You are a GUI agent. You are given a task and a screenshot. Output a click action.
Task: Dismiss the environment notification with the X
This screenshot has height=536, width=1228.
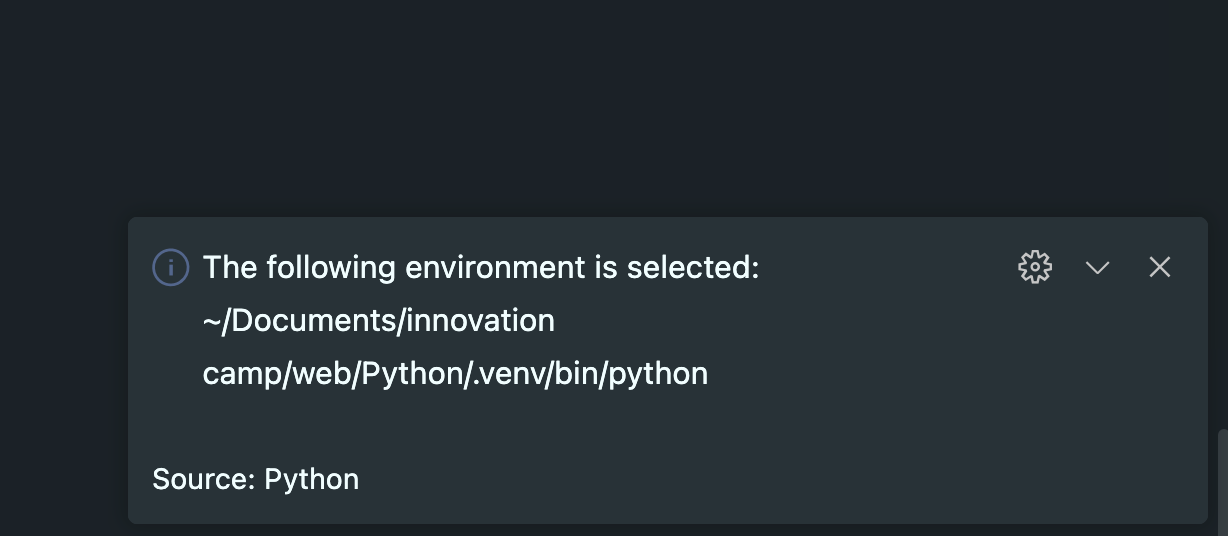coord(1160,267)
